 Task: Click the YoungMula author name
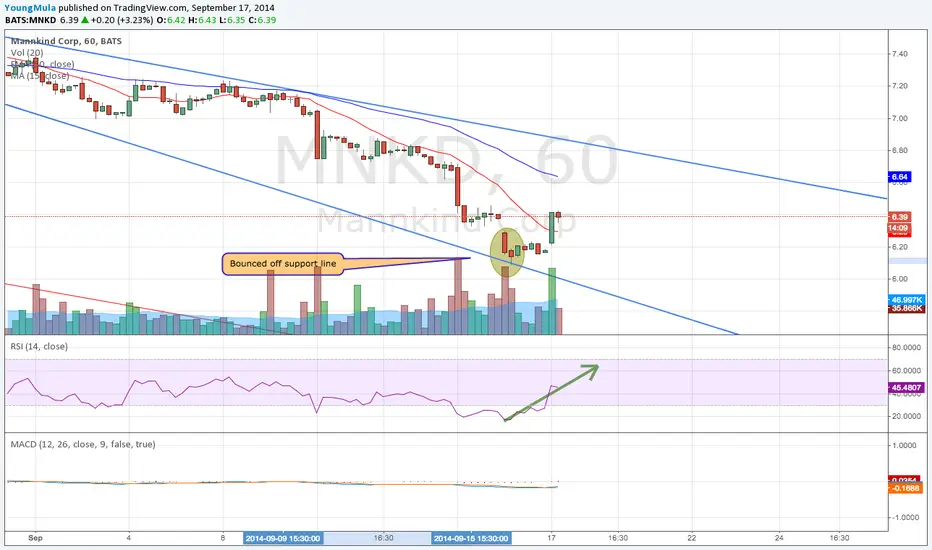(x=30, y=8)
